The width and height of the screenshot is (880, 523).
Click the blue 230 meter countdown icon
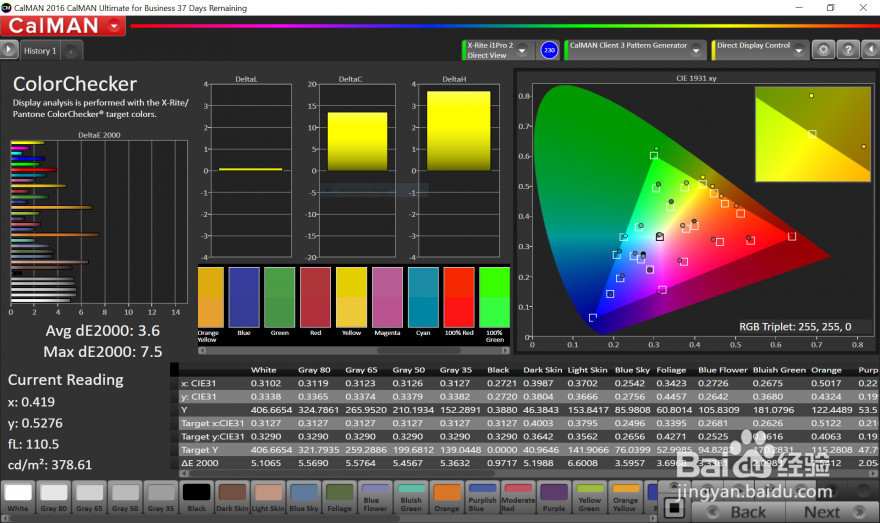[x=549, y=50]
